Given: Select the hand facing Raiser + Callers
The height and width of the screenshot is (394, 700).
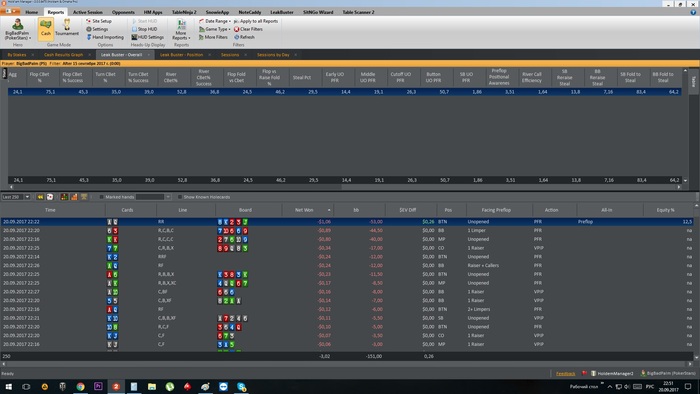Looking at the screenshot, I should 347,265.
